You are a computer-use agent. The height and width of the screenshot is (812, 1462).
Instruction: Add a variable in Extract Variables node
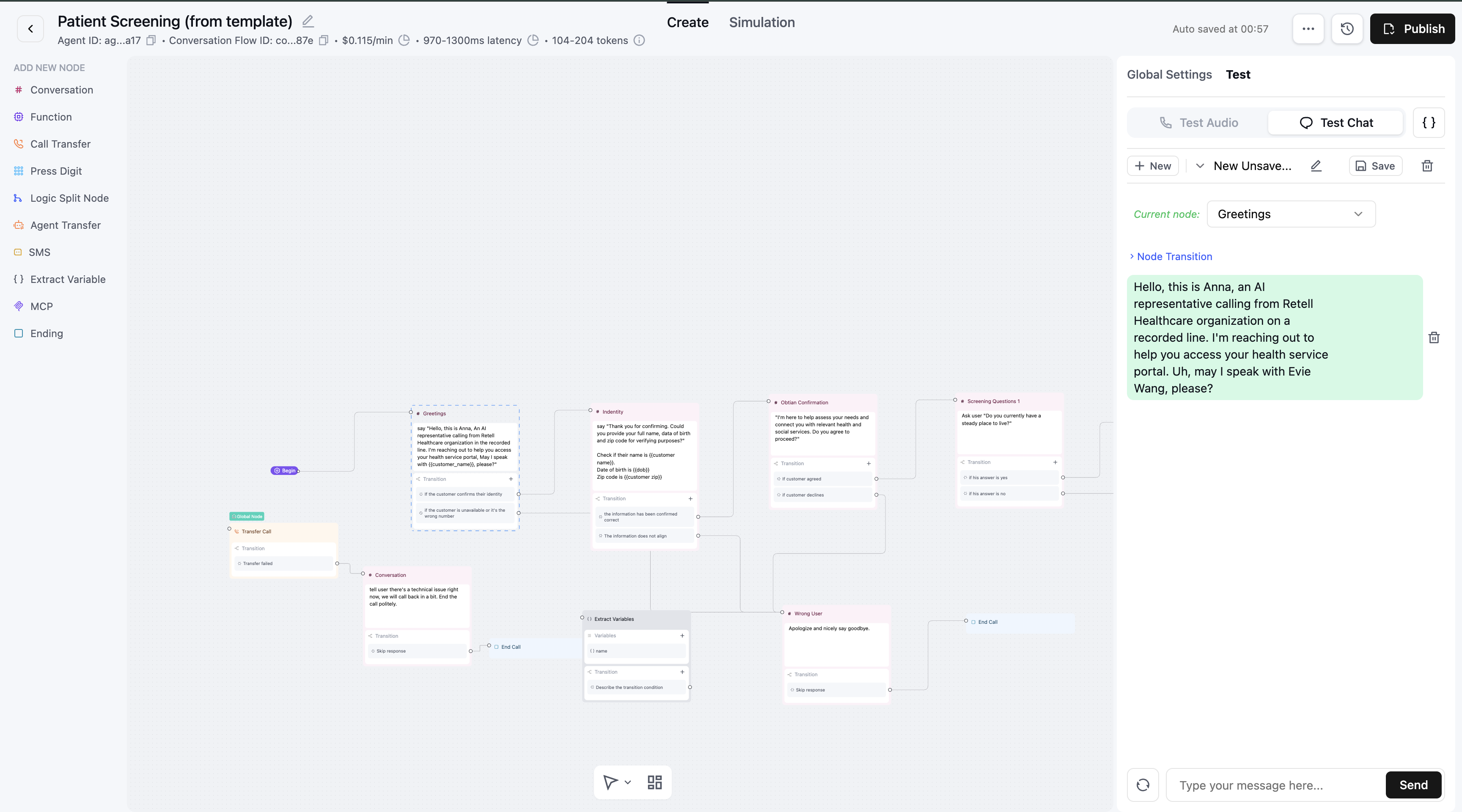coord(682,636)
